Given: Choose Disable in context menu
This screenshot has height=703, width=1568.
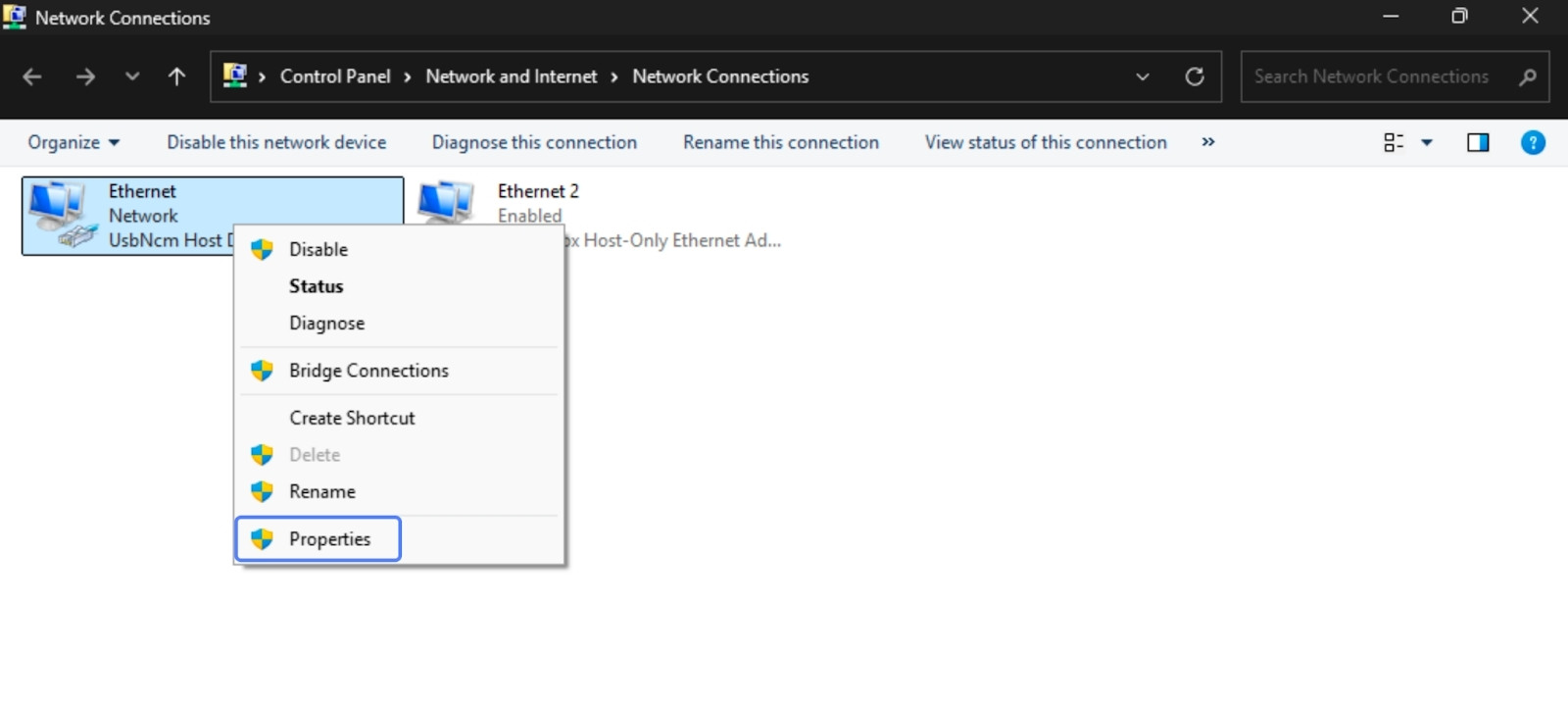Looking at the screenshot, I should [x=400, y=249].
